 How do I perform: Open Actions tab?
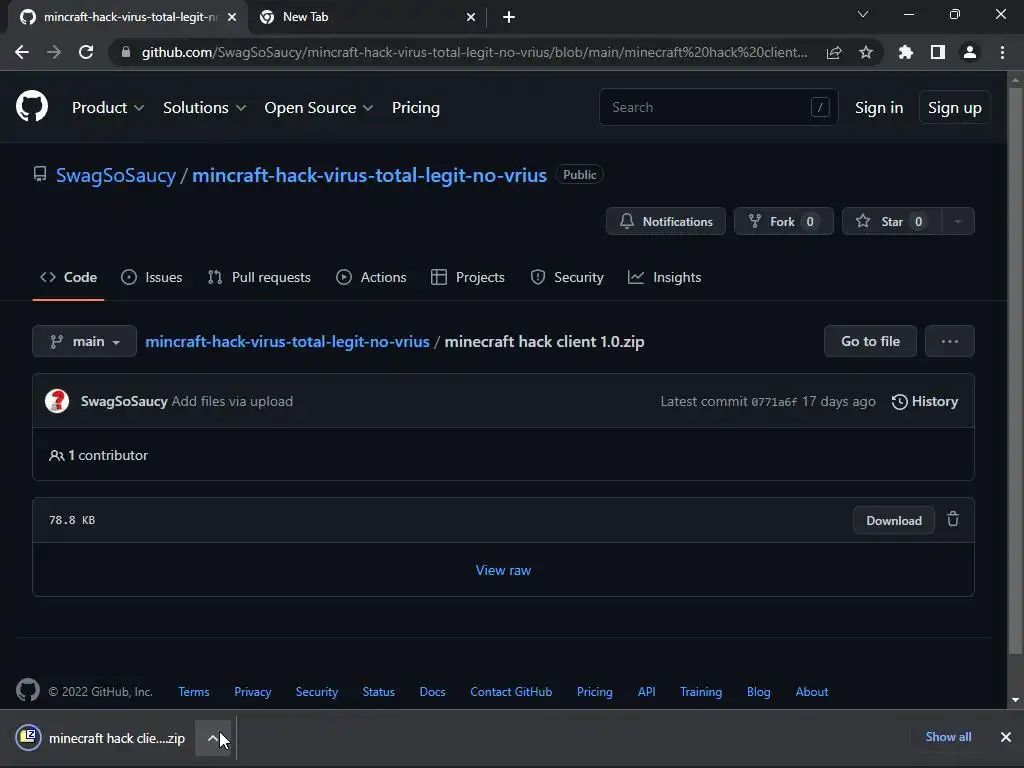click(x=371, y=278)
